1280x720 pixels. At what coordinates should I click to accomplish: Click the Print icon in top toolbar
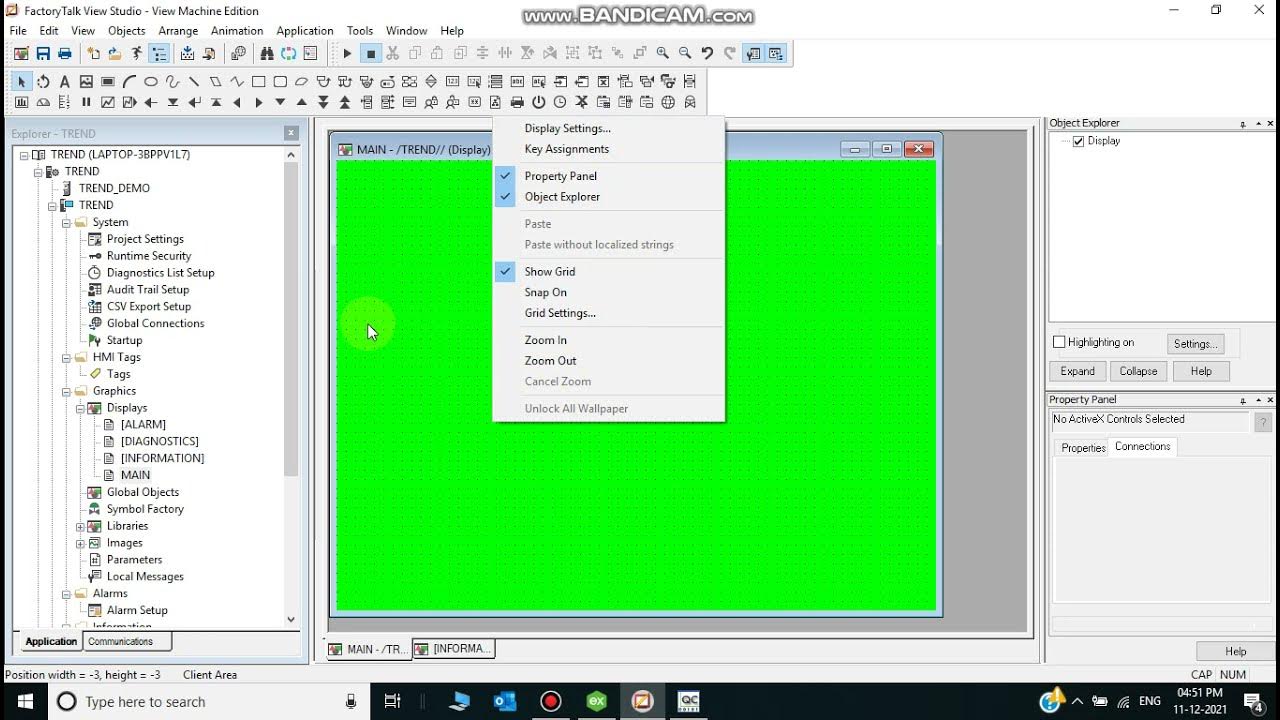coord(65,54)
